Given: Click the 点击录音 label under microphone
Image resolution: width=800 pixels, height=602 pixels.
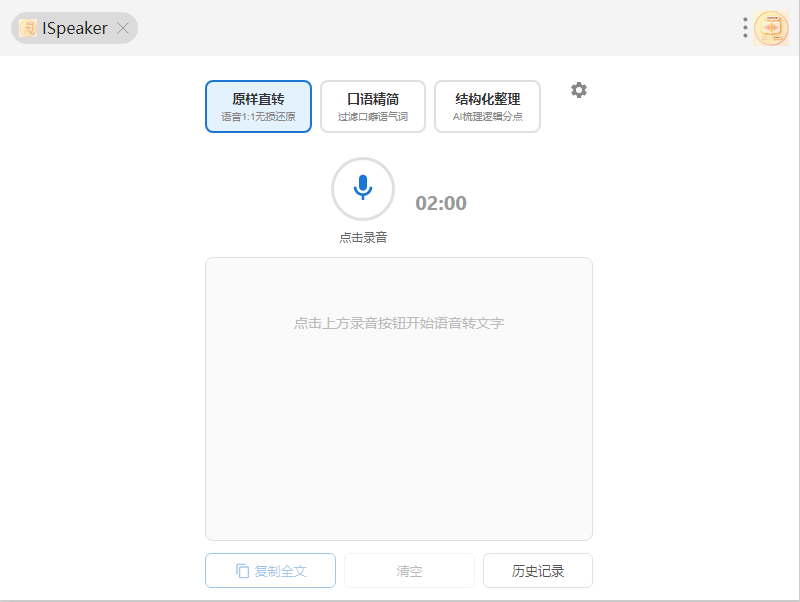Looking at the screenshot, I should tap(363, 238).
